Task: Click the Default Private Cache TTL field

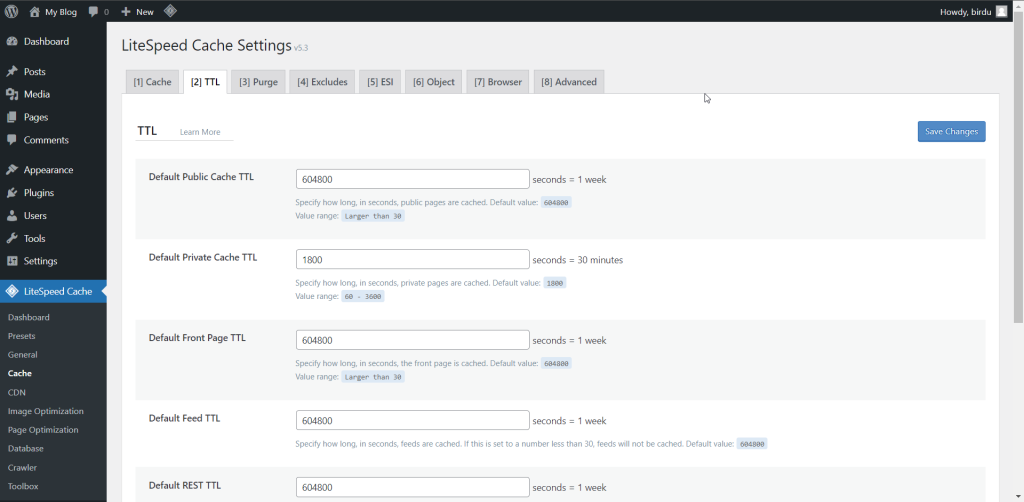Action: (413, 259)
